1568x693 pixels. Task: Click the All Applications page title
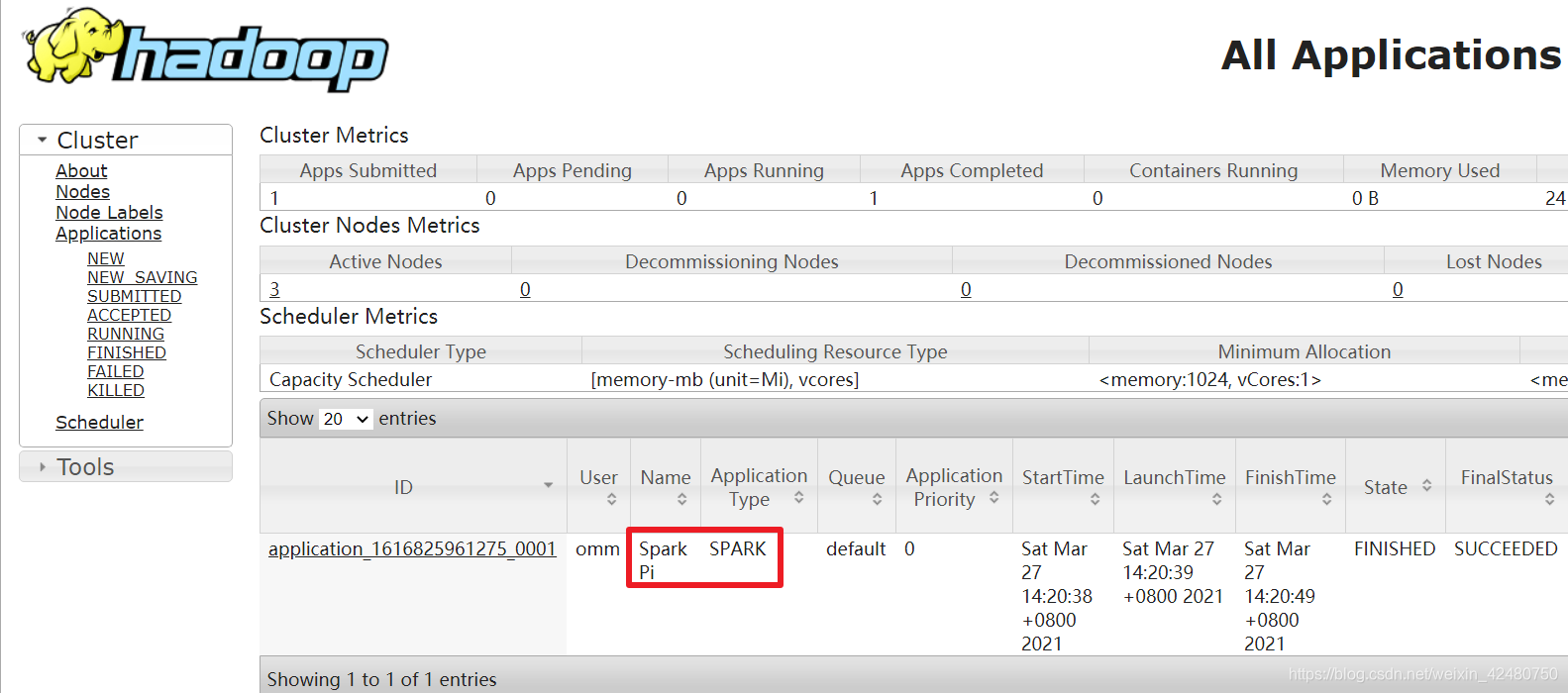1392,55
